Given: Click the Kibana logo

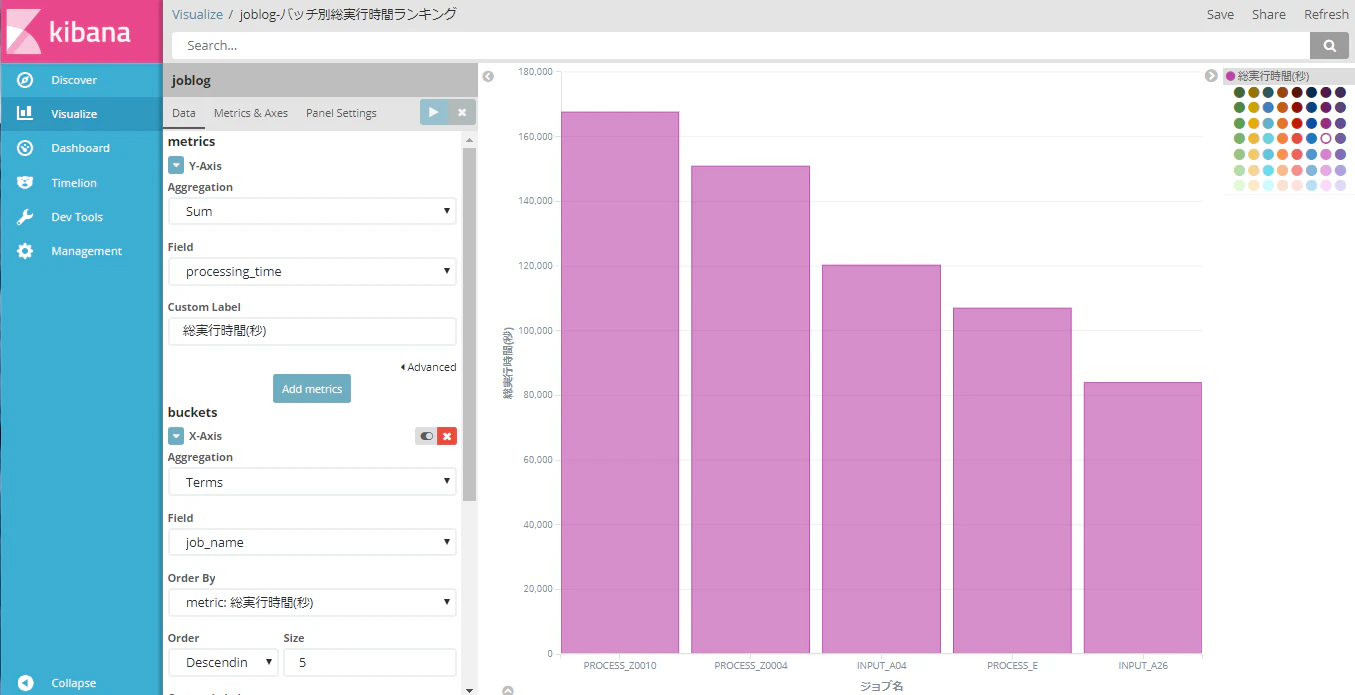Looking at the screenshot, I should coord(81,31).
